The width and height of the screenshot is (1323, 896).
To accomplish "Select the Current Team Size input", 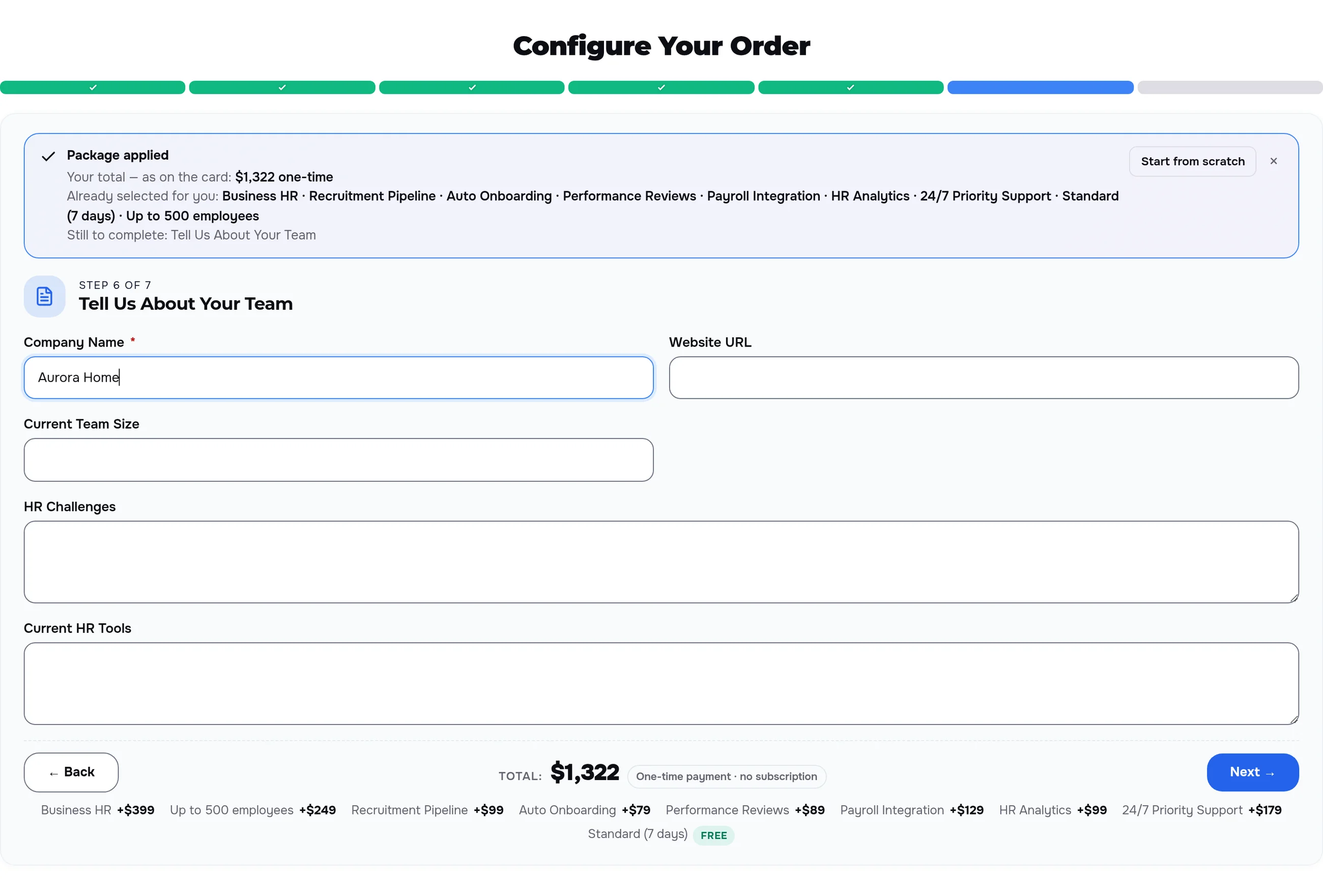I will [338, 459].
